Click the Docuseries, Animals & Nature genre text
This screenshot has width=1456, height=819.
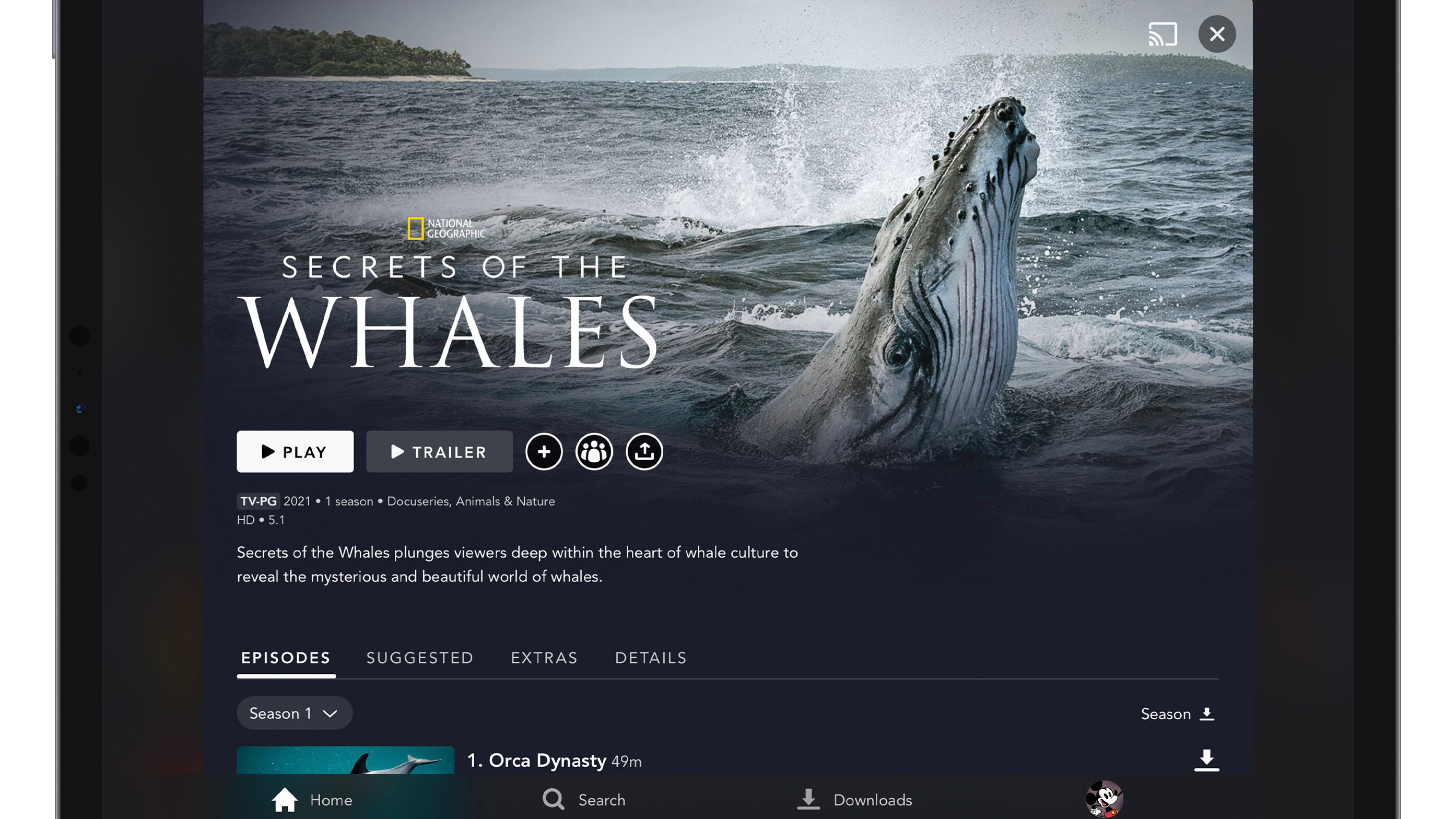pyautogui.click(x=471, y=501)
